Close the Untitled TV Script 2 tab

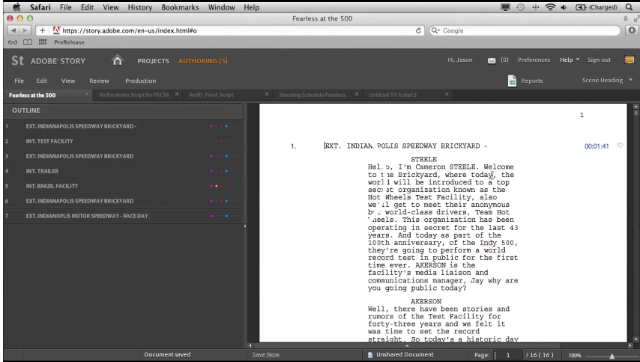(447, 94)
